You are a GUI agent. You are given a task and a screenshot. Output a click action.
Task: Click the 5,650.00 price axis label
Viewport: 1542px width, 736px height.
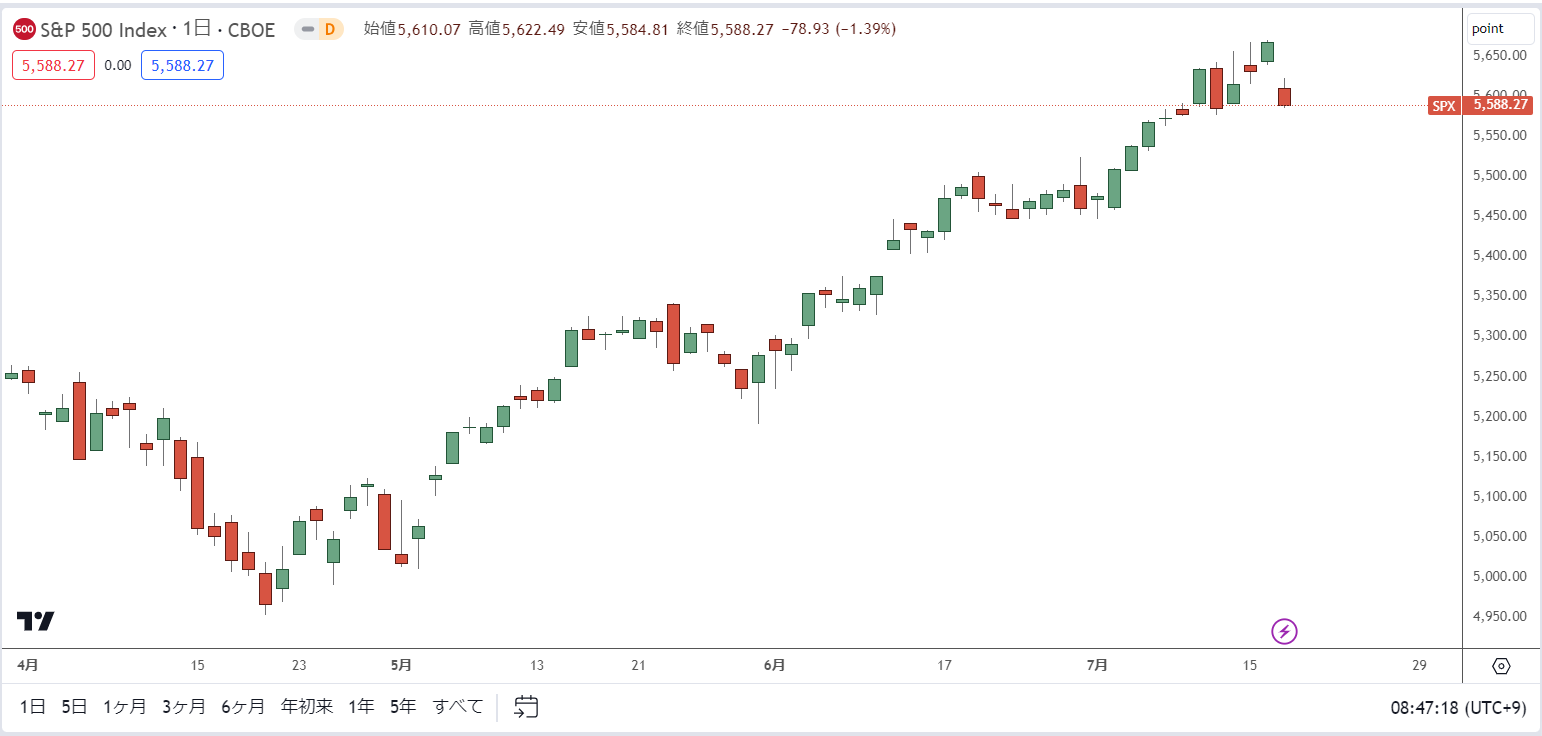point(1499,55)
